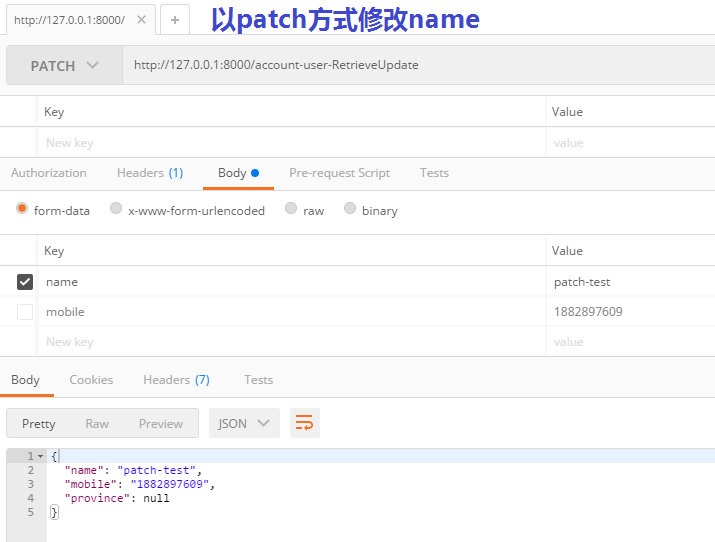The height and width of the screenshot is (542, 715).
Task: Click URL params value field
Action: pyautogui.click(x=631, y=143)
